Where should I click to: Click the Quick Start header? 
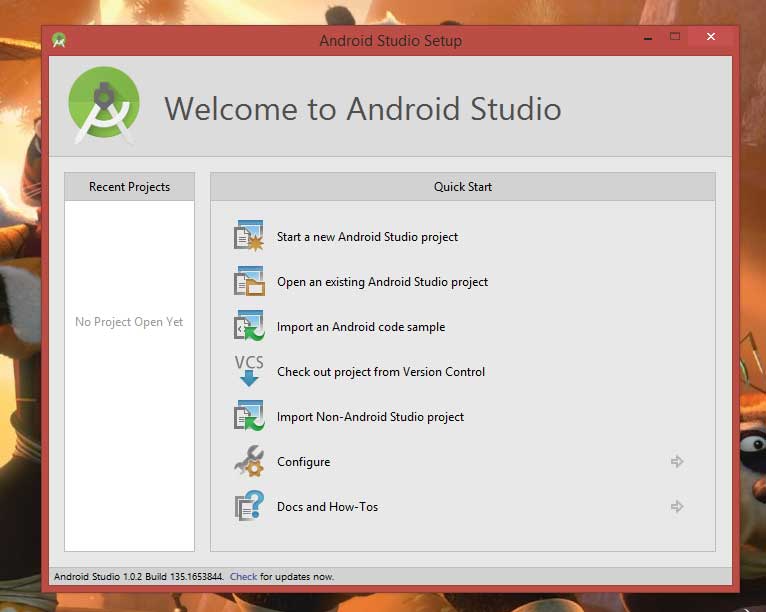(463, 187)
